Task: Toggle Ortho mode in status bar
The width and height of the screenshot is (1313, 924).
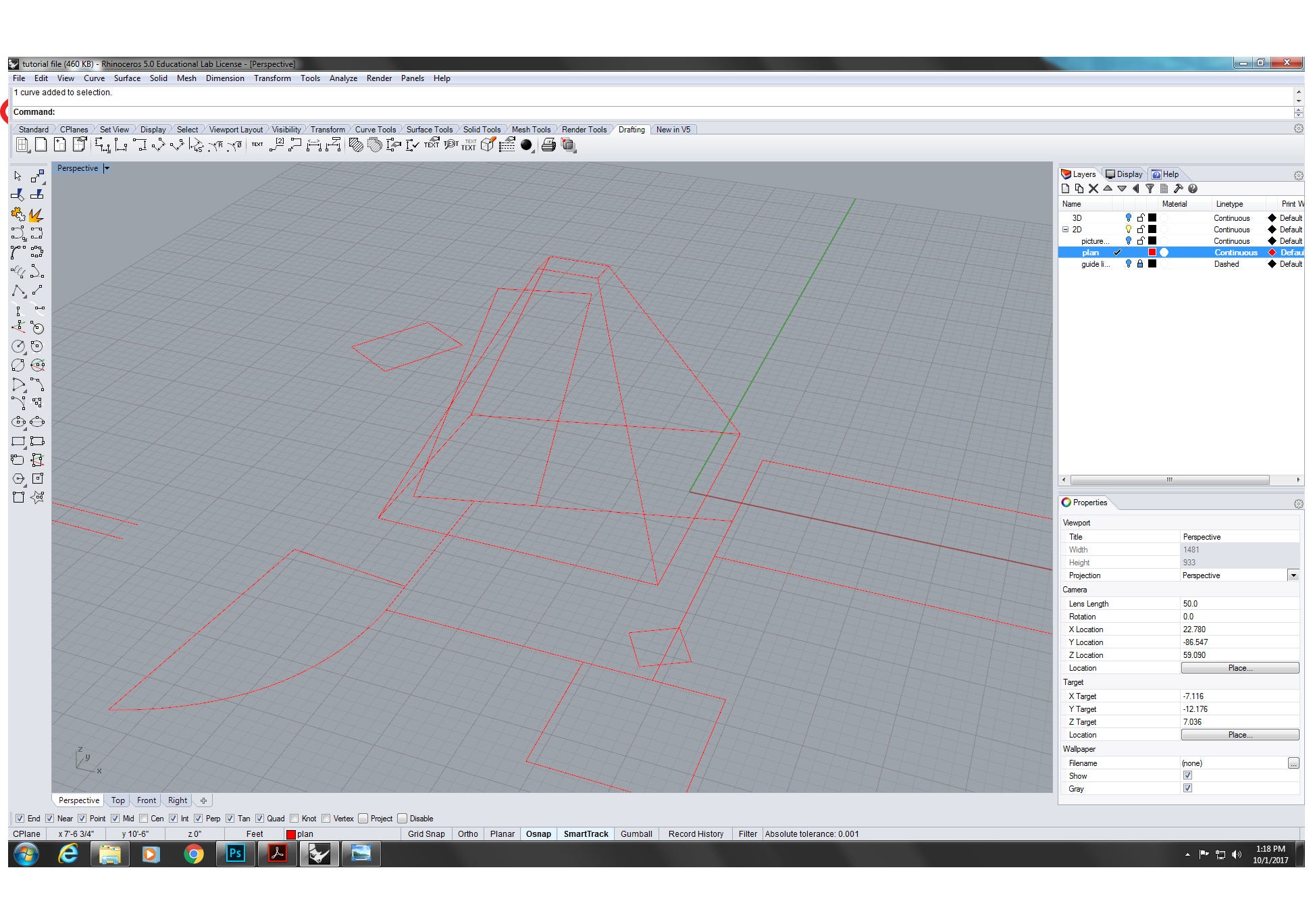Action: tap(467, 833)
